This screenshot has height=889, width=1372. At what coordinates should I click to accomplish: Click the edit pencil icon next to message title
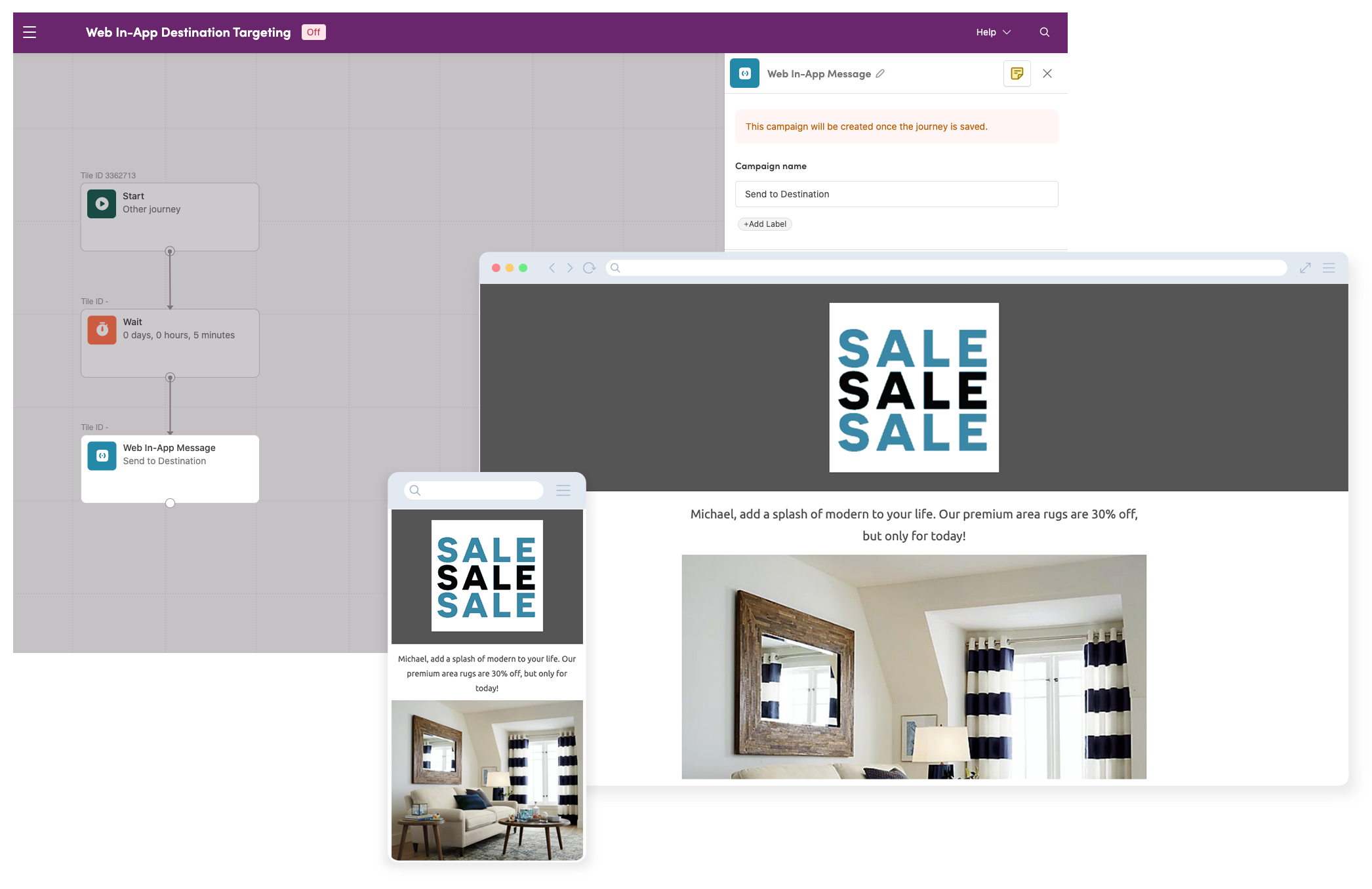(878, 73)
